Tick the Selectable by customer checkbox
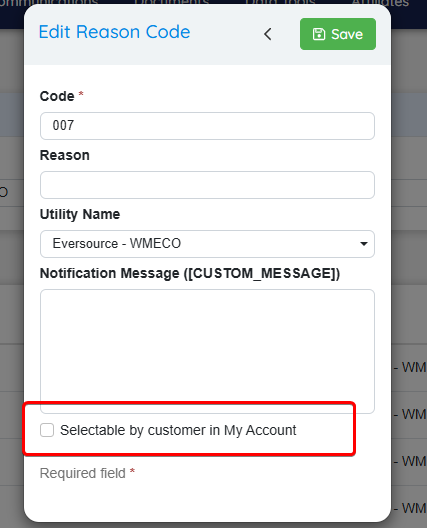 pyautogui.click(x=47, y=430)
